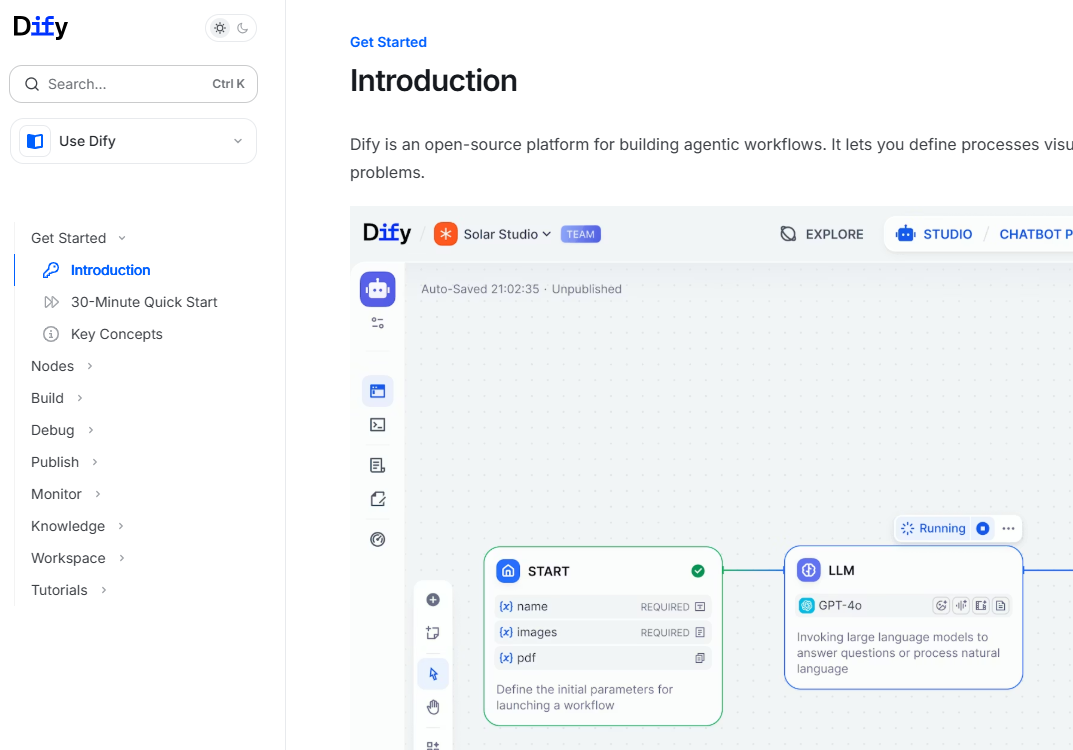Open the Key Concepts page
The height and width of the screenshot is (750, 1073).
(x=116, y=334)
